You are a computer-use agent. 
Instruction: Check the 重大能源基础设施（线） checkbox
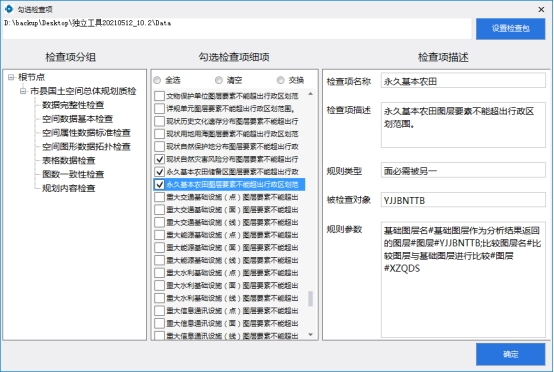tap(160, 260)
